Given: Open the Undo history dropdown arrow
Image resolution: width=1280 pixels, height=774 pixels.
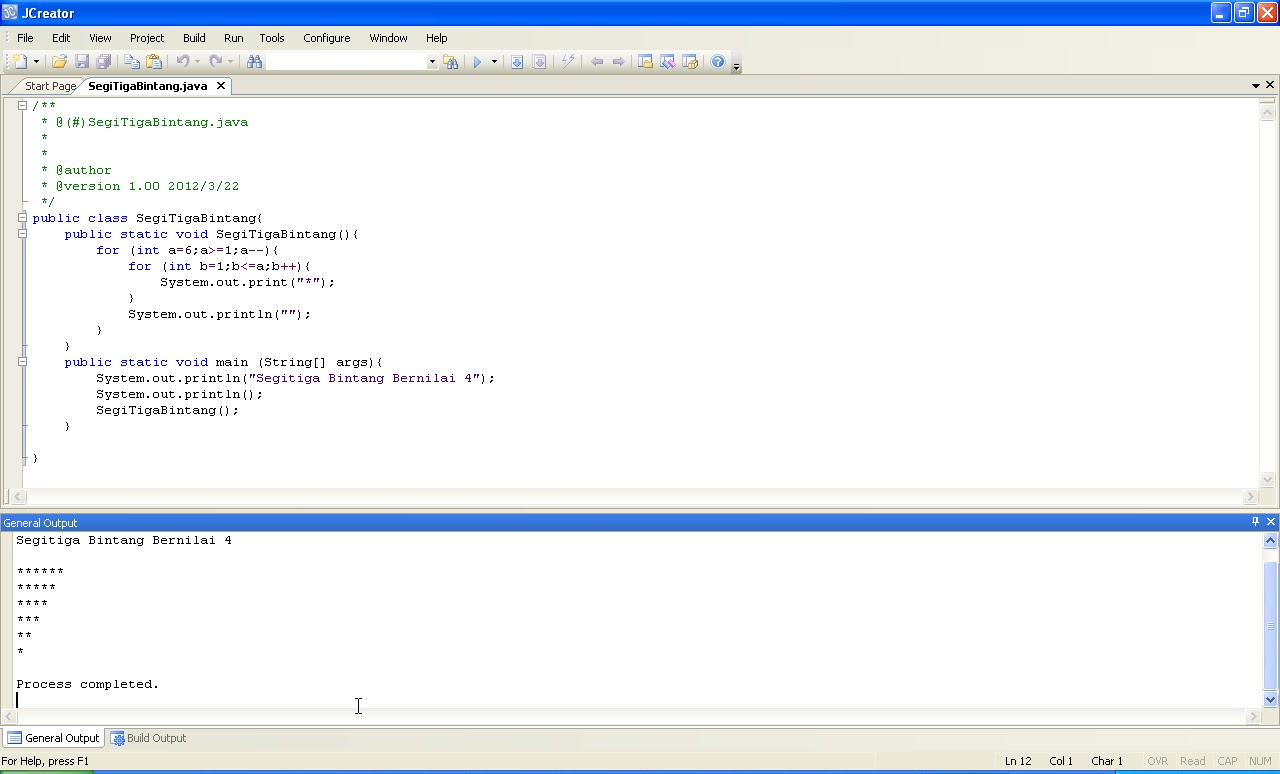Looking at the screenshot, I should (x=198, y=61).
